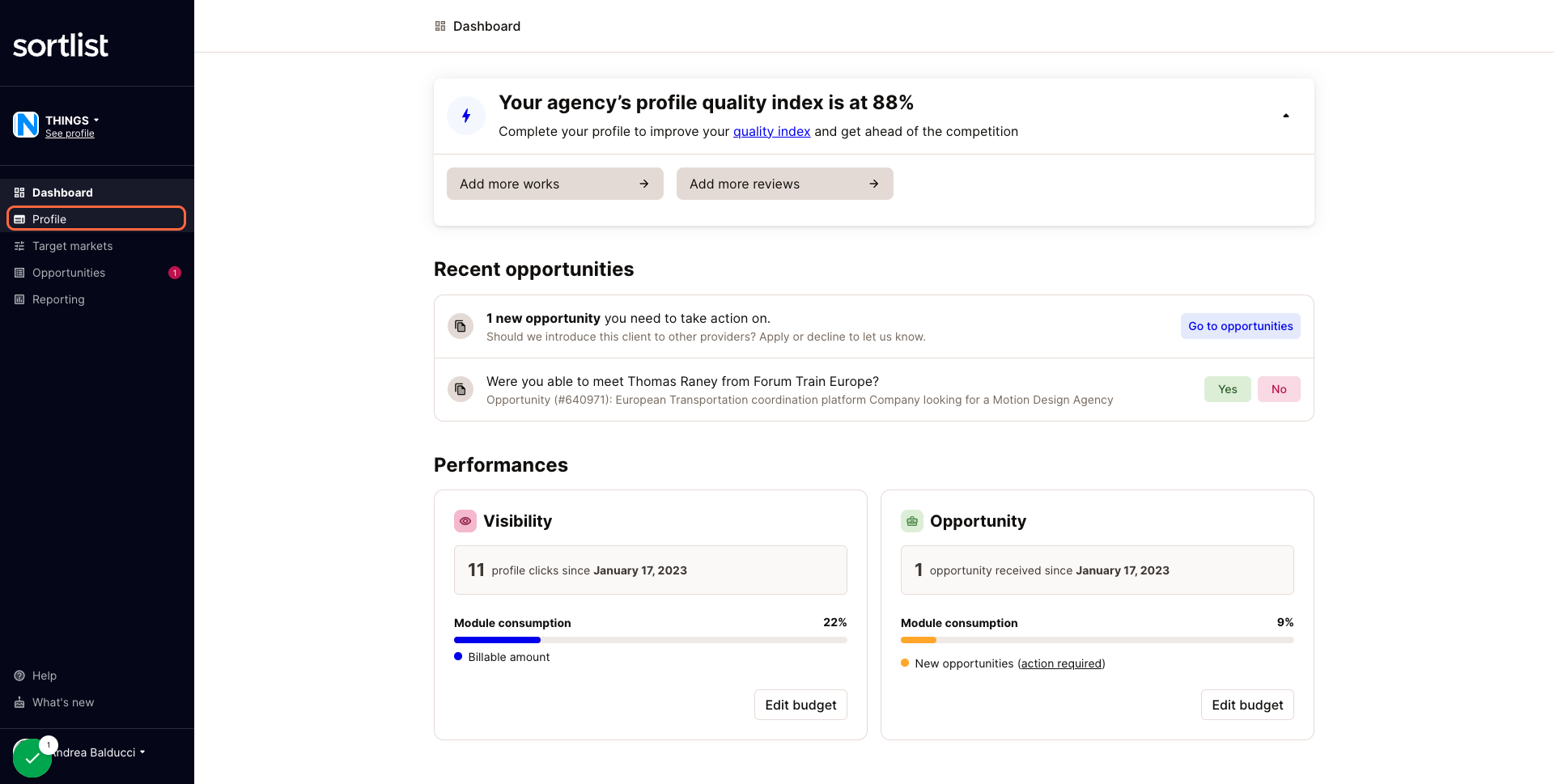Open the quality index link
This screenshot has width=1554, height=784.
tap(771, 131)
